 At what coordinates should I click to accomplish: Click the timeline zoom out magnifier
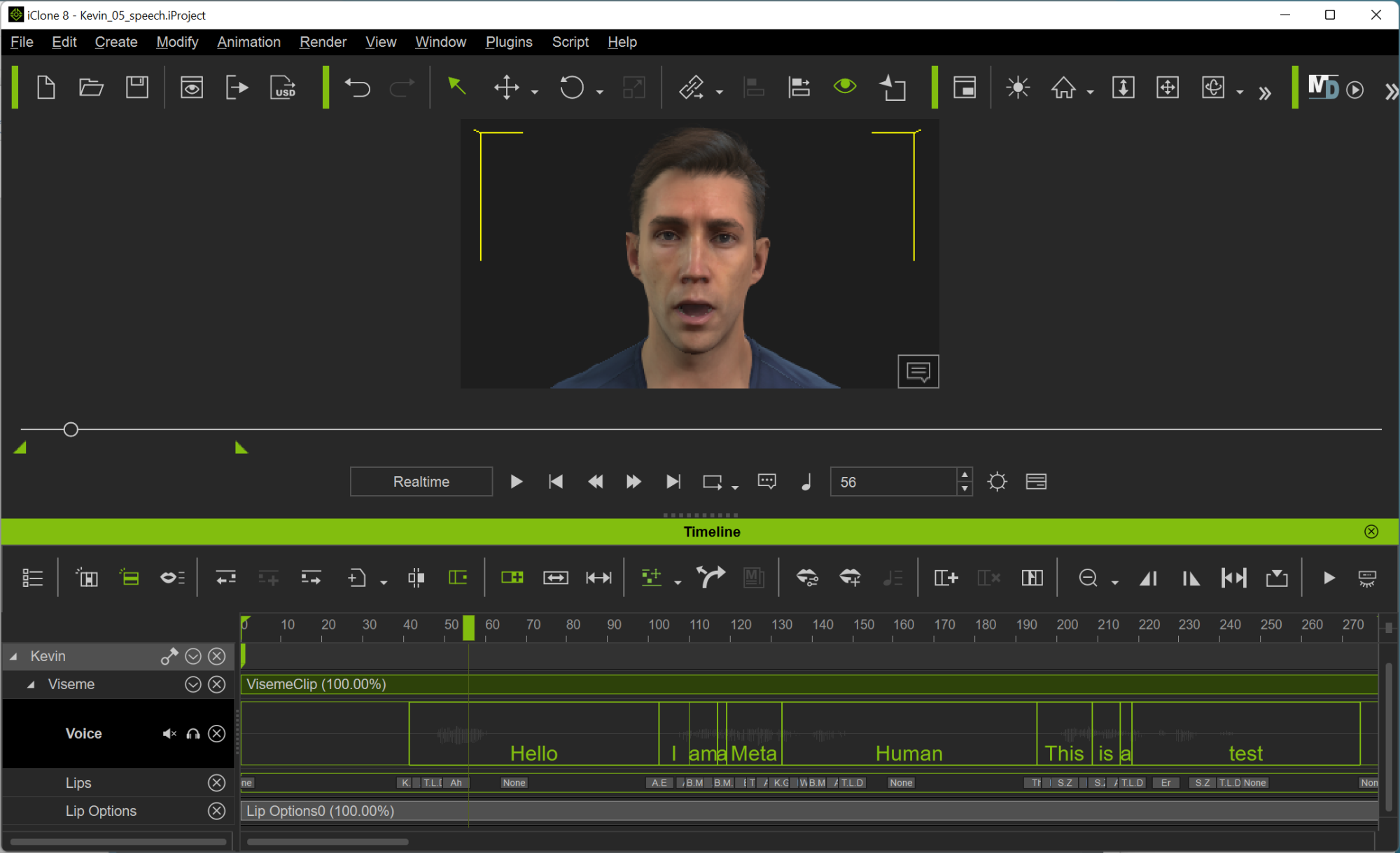pos(1088,578)
